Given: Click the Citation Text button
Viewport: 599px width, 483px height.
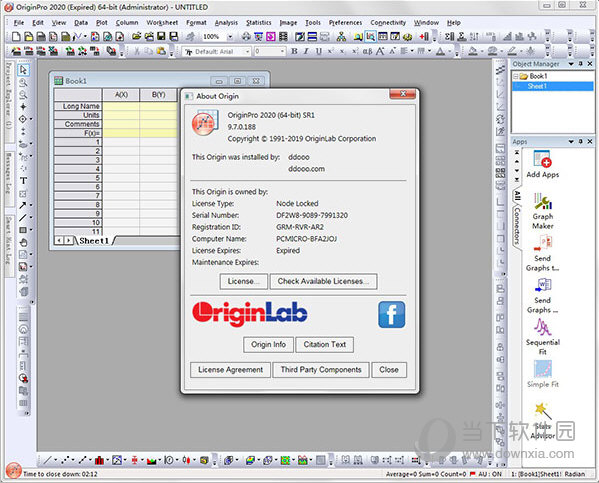Looking at the screenshot, I should coord(325,345).
